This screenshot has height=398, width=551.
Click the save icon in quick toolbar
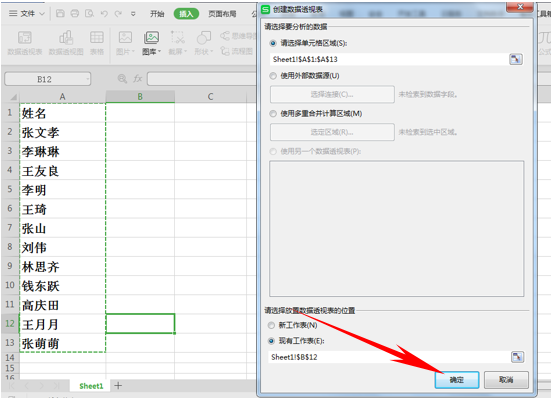pyautogui.click(x=60, y=14)
